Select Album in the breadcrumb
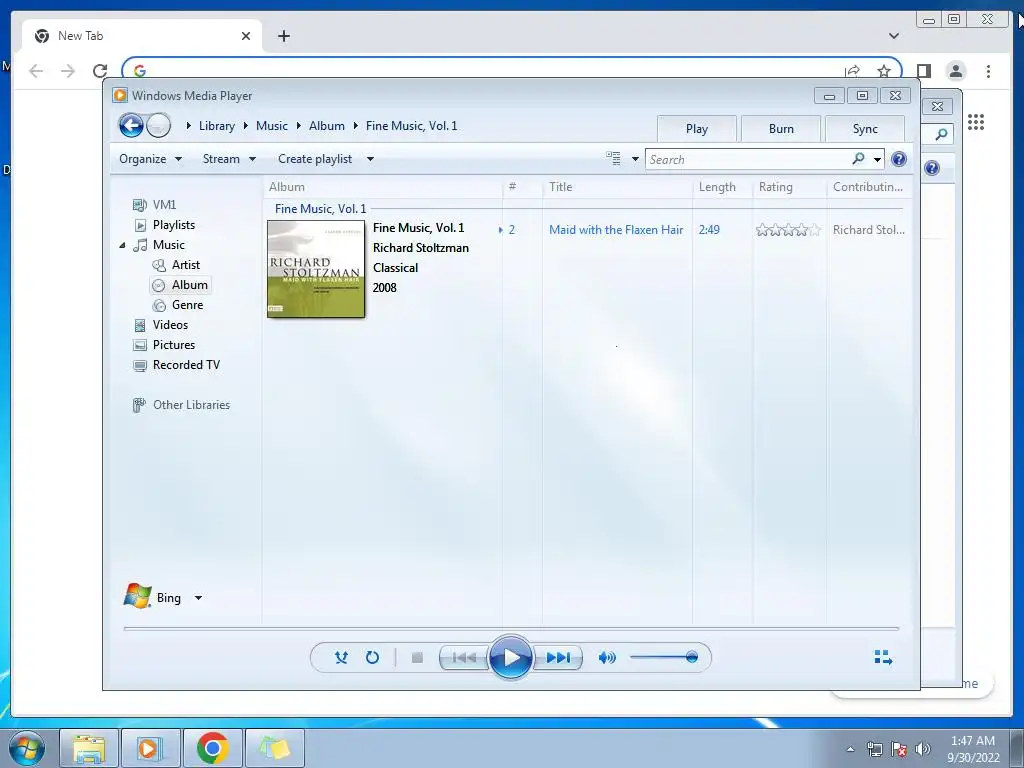Image resolution: width=1024 pixels, height=768 pixels. click(x=327, y=126)
